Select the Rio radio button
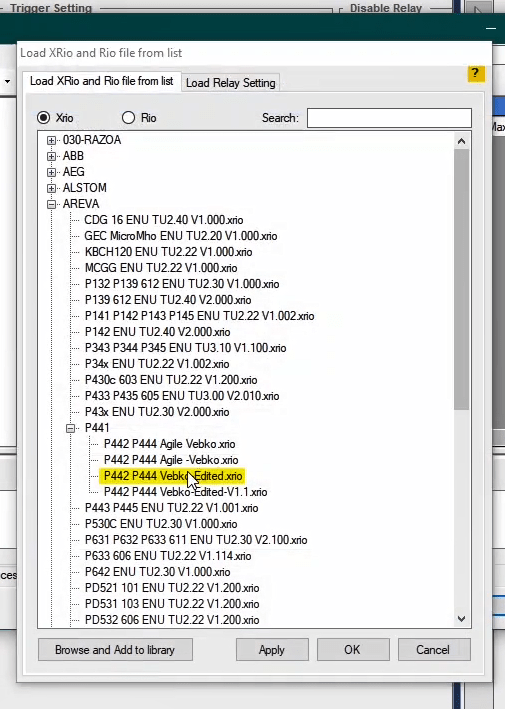 pos(128,118)
